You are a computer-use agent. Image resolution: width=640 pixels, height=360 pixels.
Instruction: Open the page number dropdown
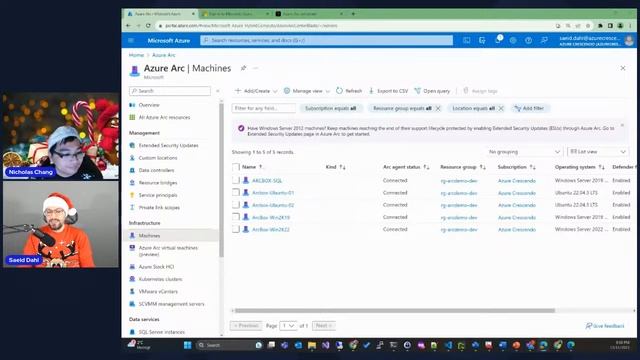pos(288,326)
